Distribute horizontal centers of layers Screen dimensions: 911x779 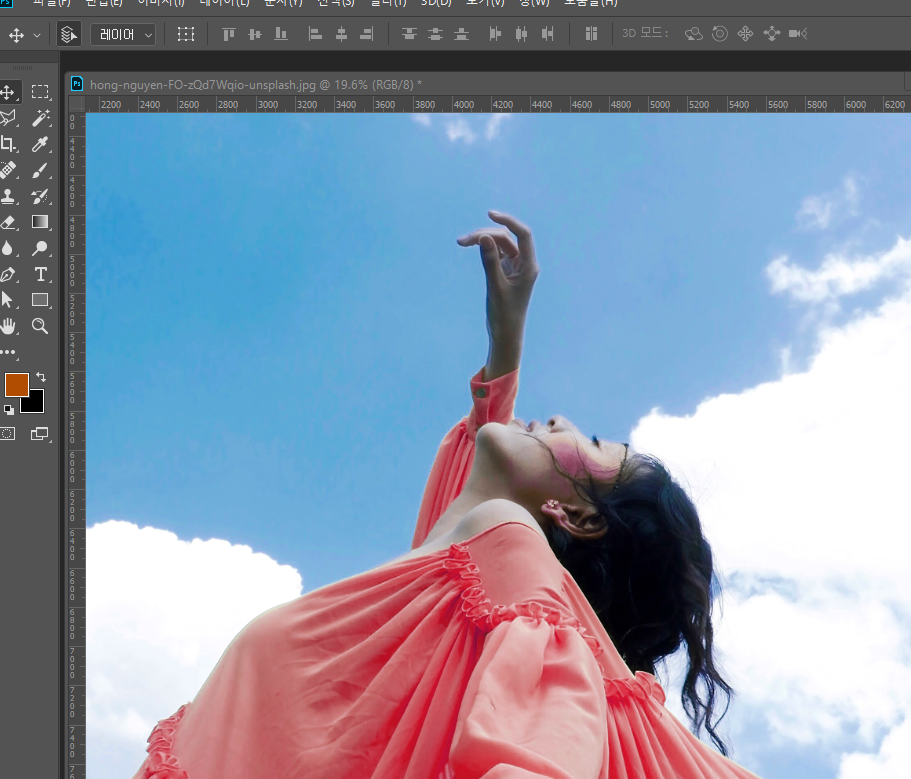pyautogui.click(x=521, y=34)
